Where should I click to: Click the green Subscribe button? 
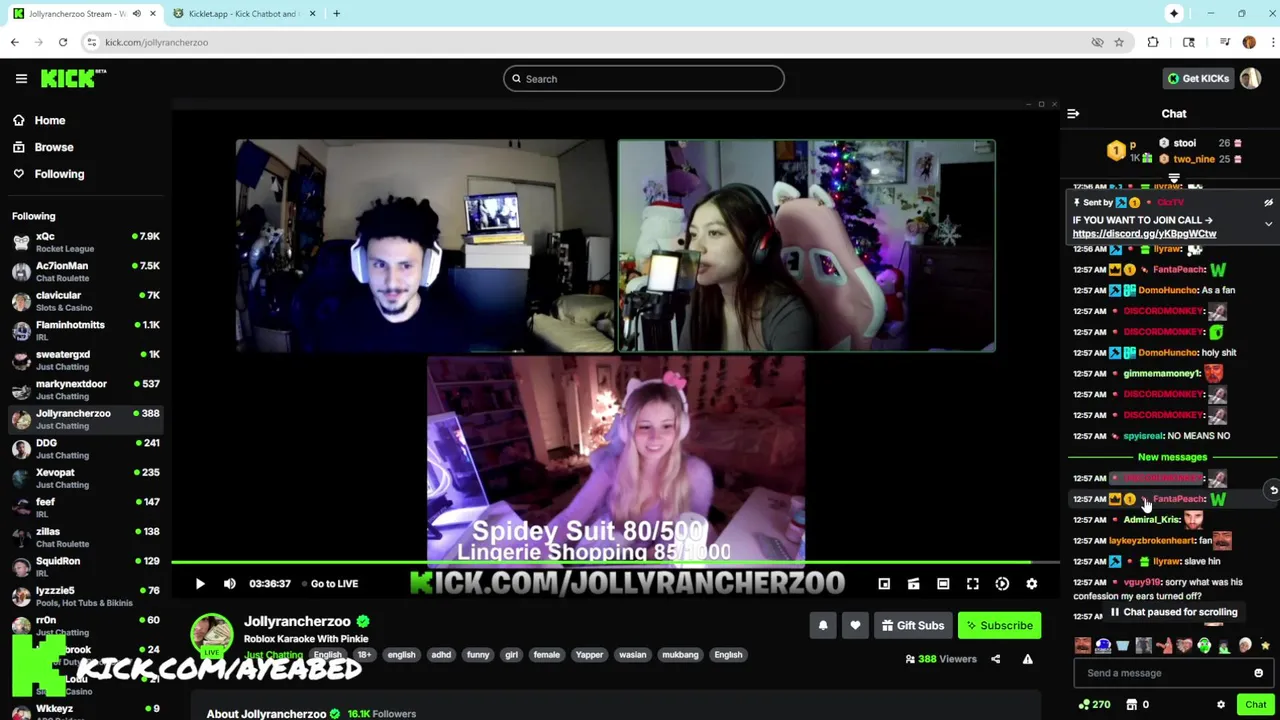999,626
